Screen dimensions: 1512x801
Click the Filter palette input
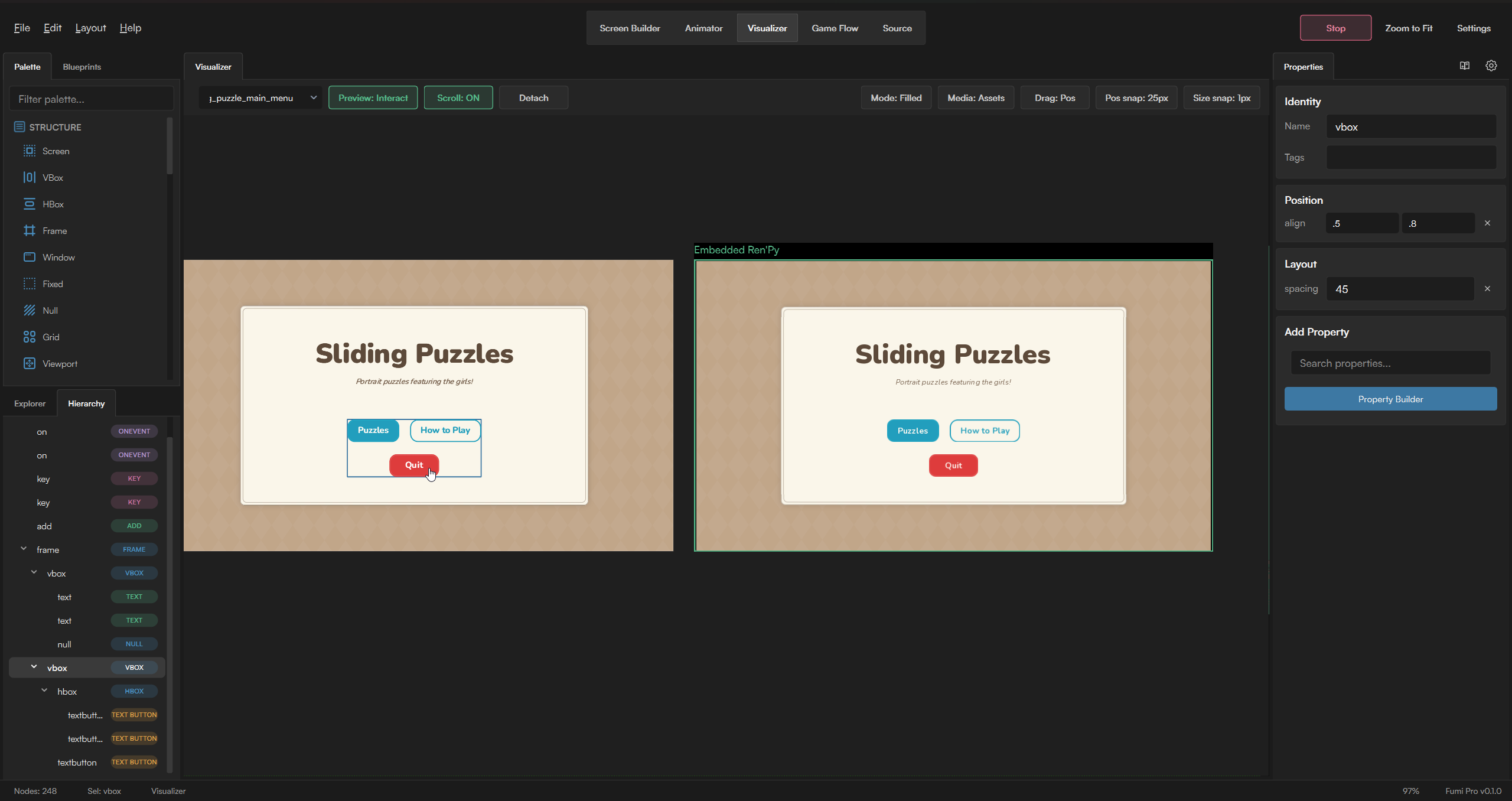(92, 99)
